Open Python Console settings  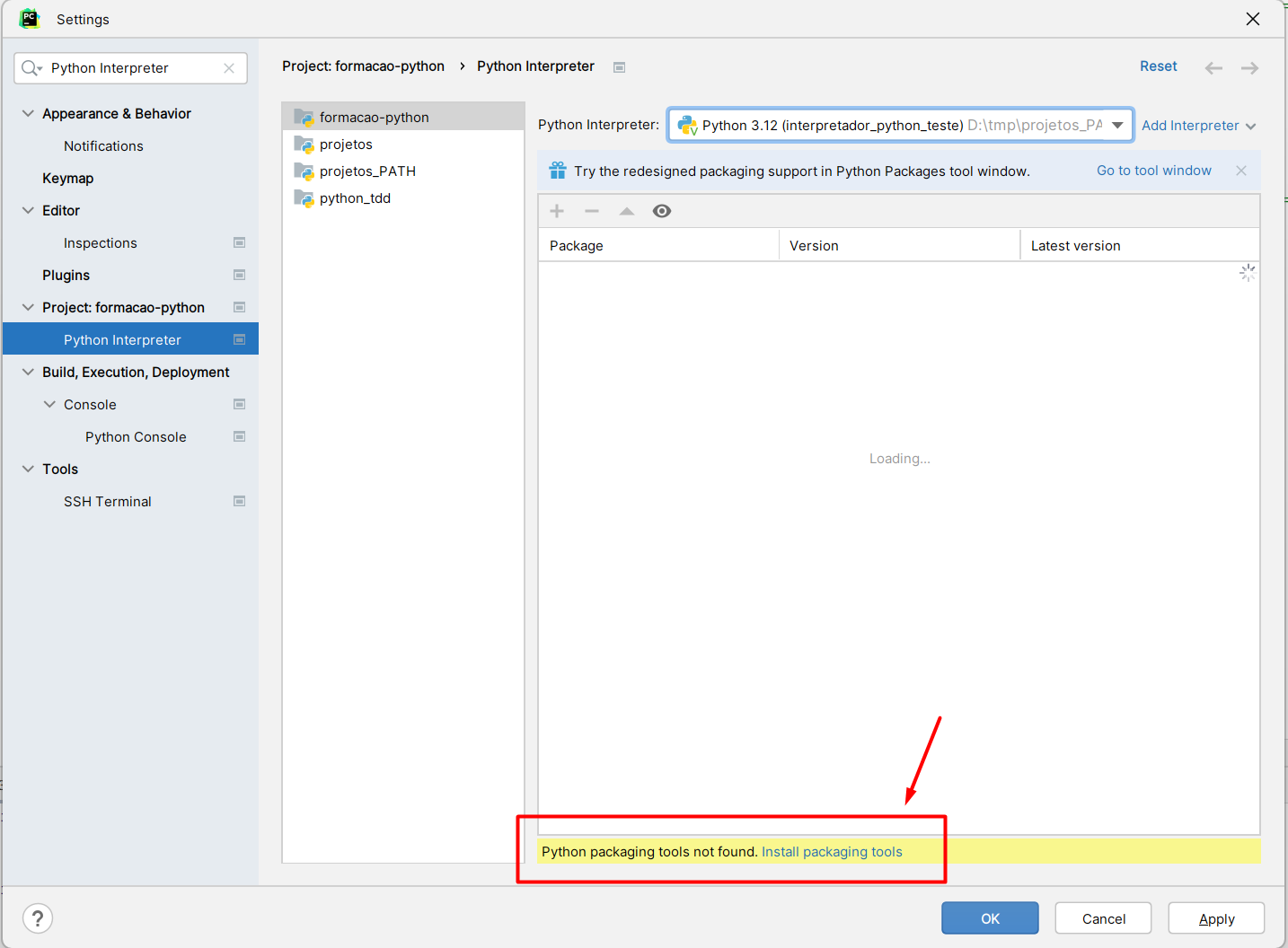(136, 436)
